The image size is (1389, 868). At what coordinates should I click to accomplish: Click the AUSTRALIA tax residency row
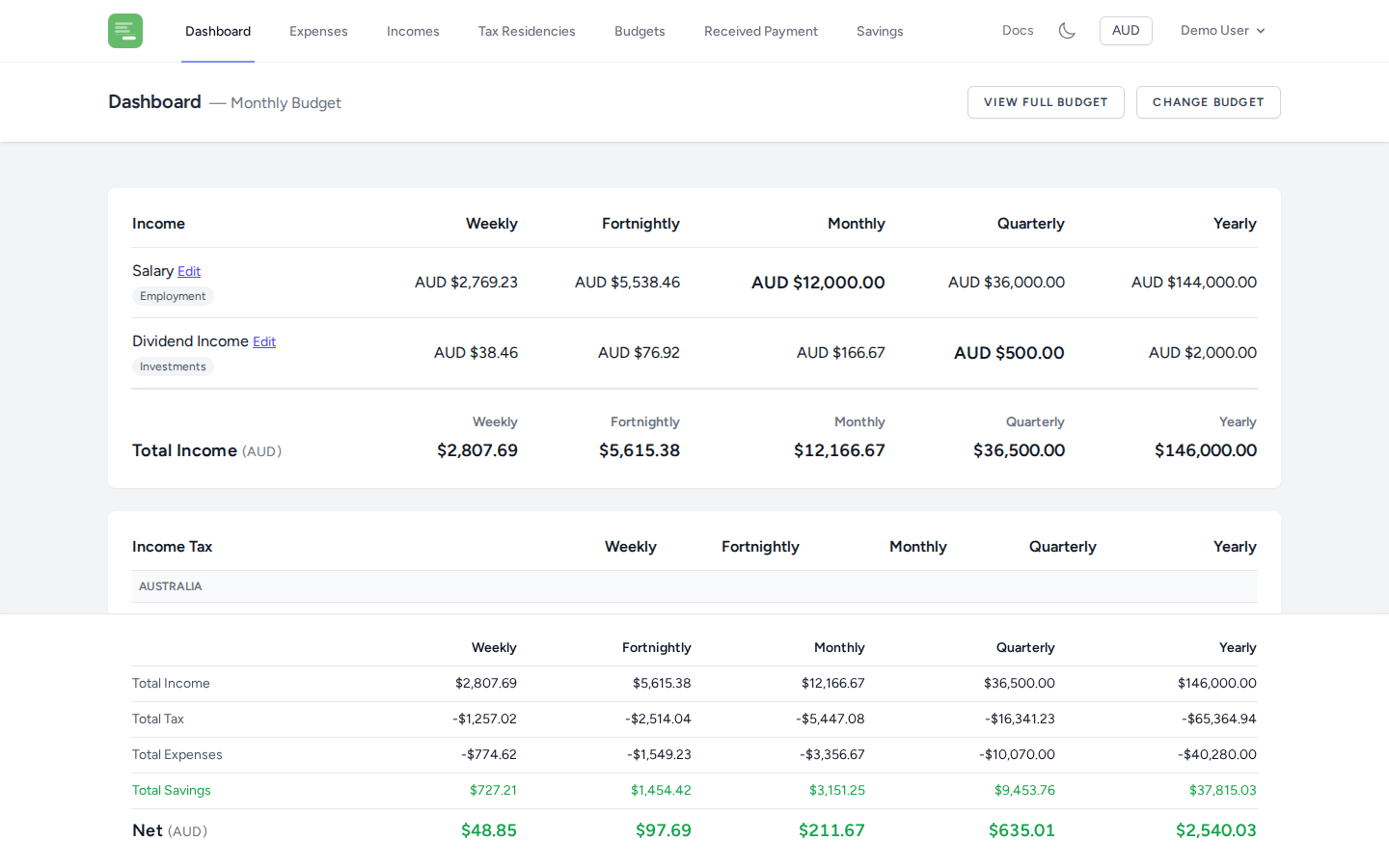click(694, 586)
